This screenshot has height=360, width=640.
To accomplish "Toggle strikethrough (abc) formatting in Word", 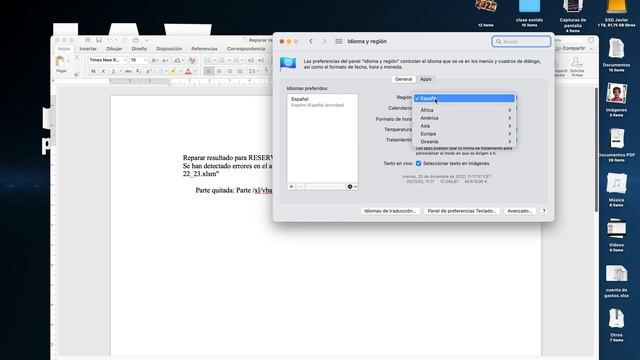I will pyautogui.click(x=128, y=71).
